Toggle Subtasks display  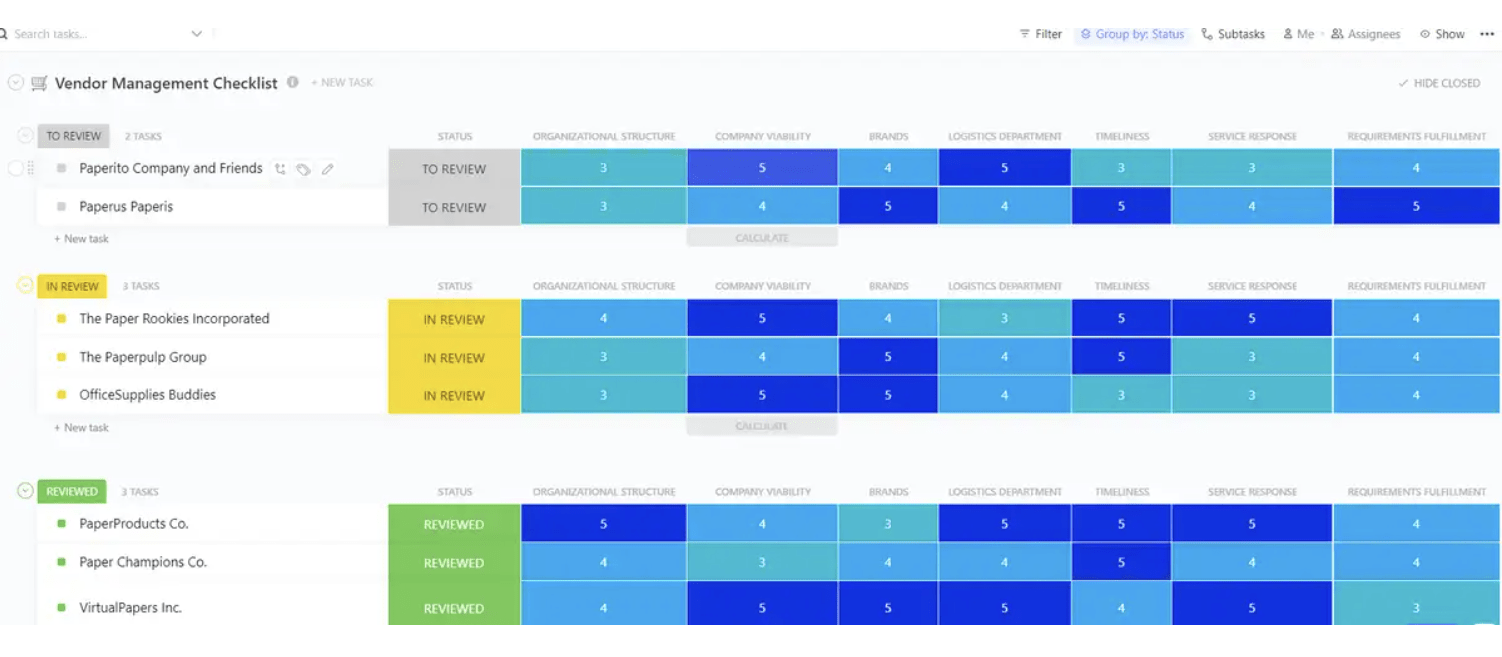point(1233,34)
